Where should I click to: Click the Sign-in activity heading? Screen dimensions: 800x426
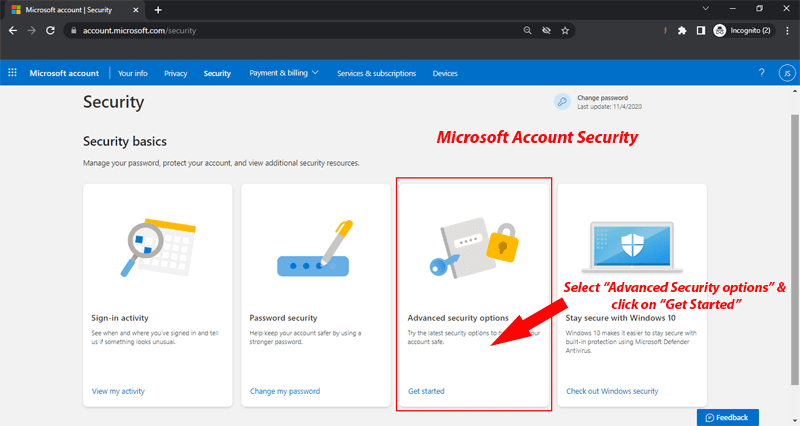point(120,318)
